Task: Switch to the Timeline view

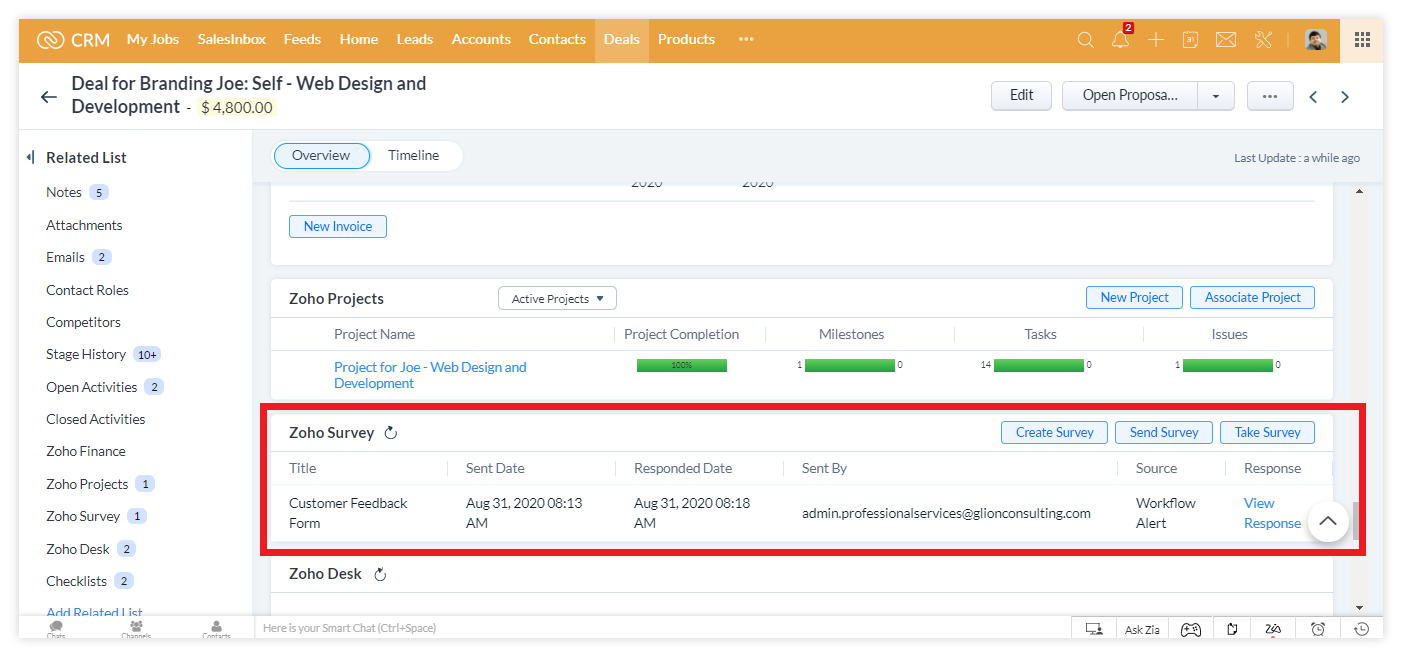Action: pyautogui.click(x=414, y=155)
